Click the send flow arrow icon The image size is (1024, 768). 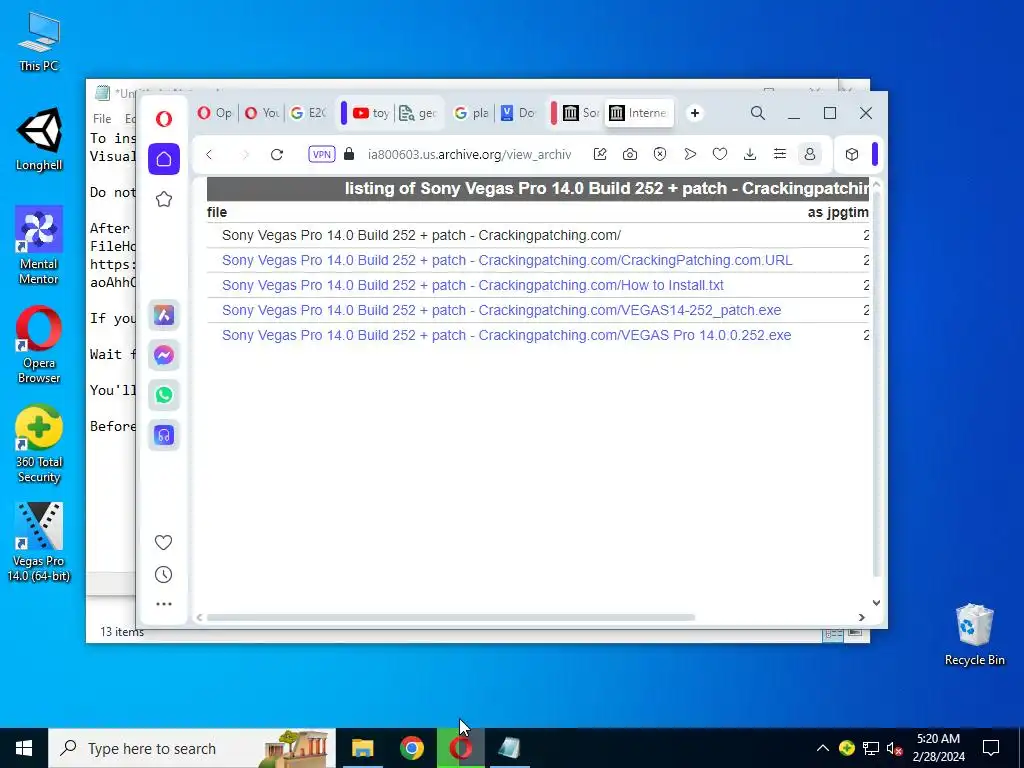coord(690,154)
